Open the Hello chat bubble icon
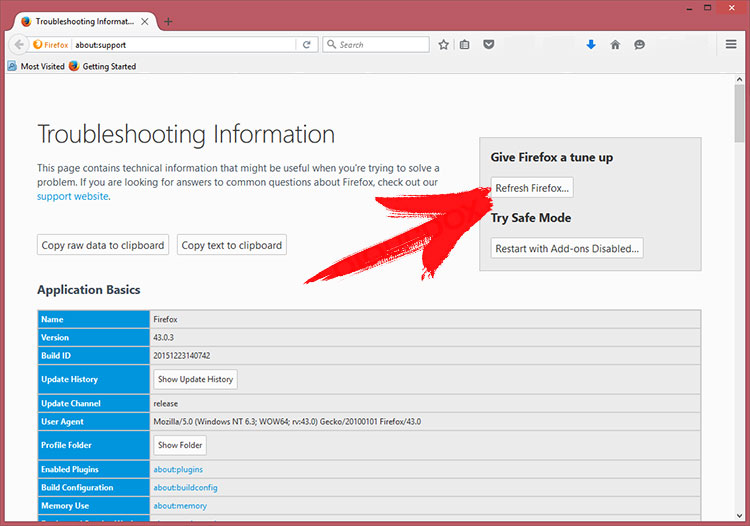 pyautogui.click(x=639, y=44)
